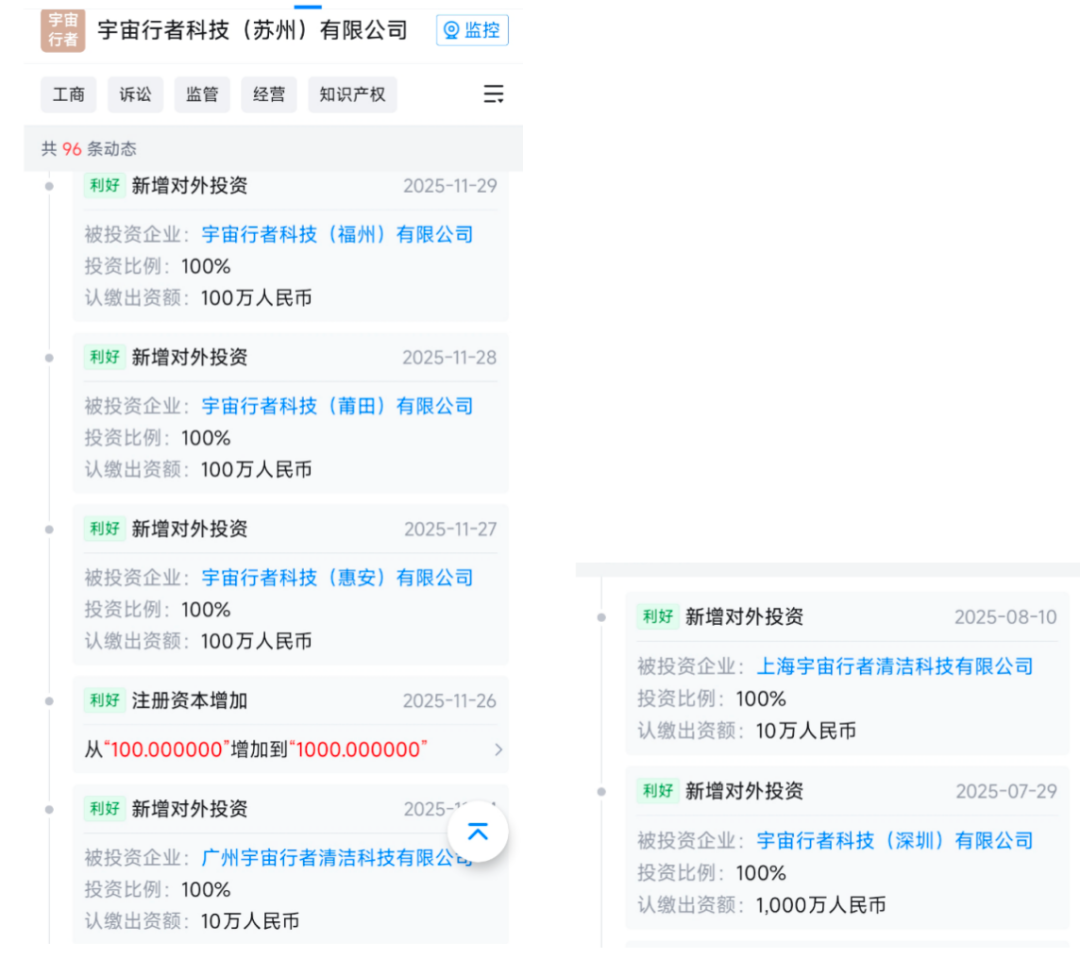
Task: Switch to the 诉讼 tab
Action: 136,95
